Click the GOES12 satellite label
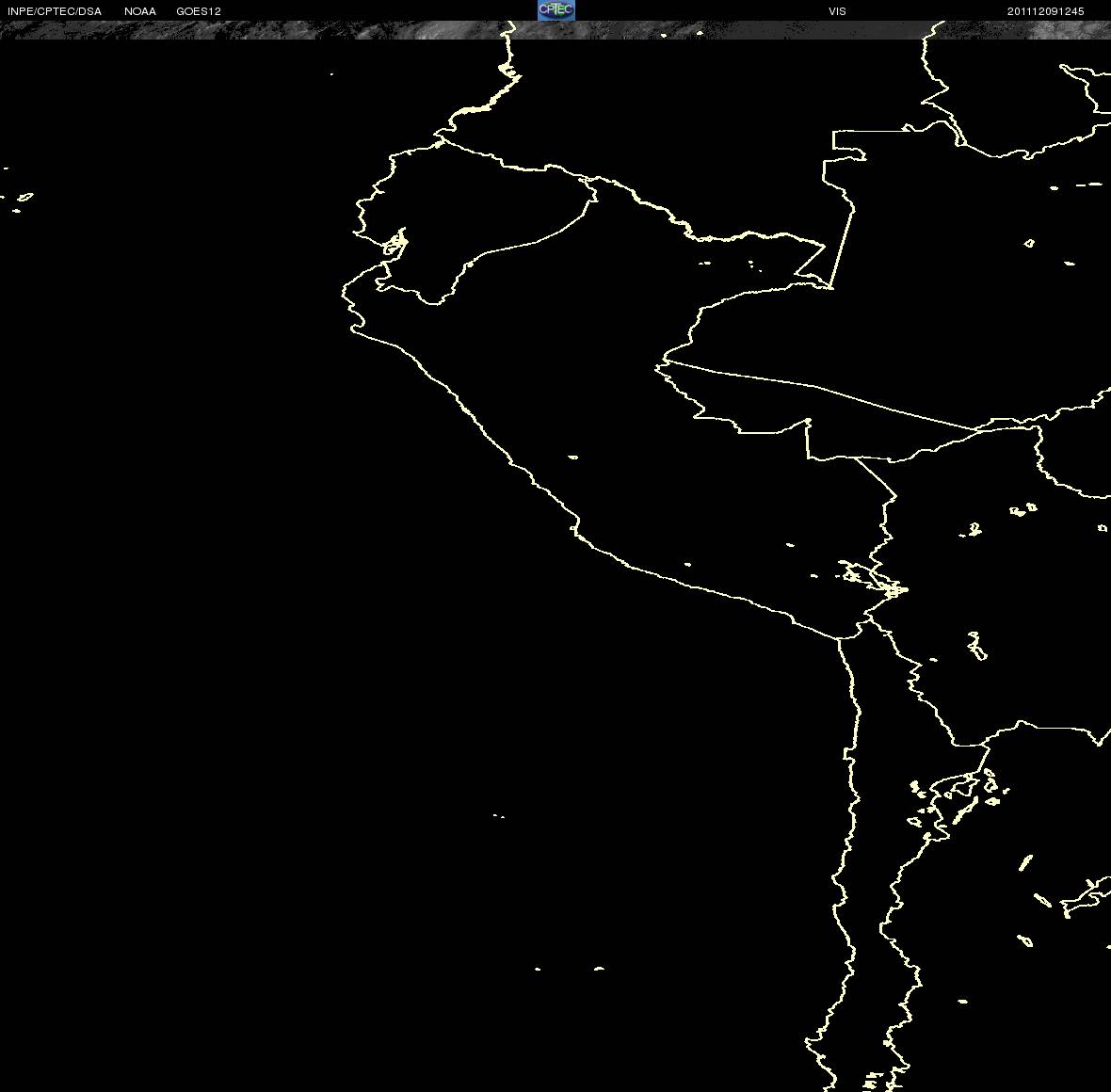The height and width of the screenshot is (1092, 1111). click(x=199, y=11)
